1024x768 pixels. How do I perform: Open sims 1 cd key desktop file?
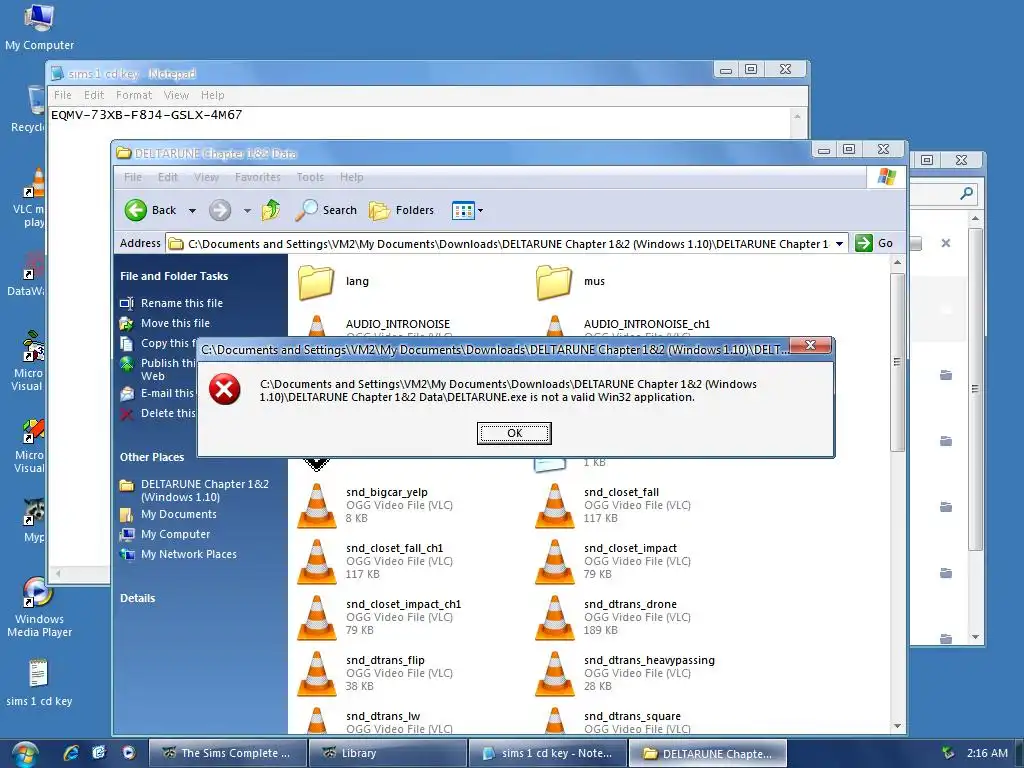(39, 682)
